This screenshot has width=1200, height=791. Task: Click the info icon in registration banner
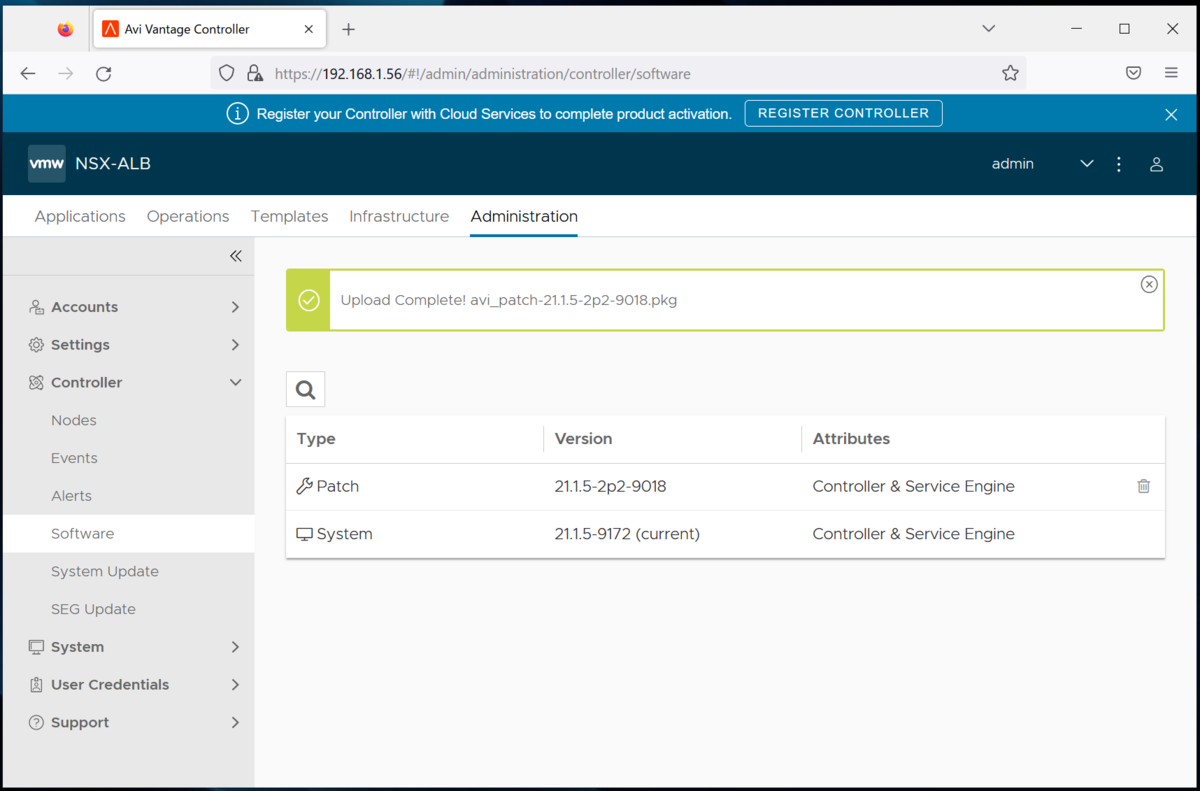click(237, 114)
